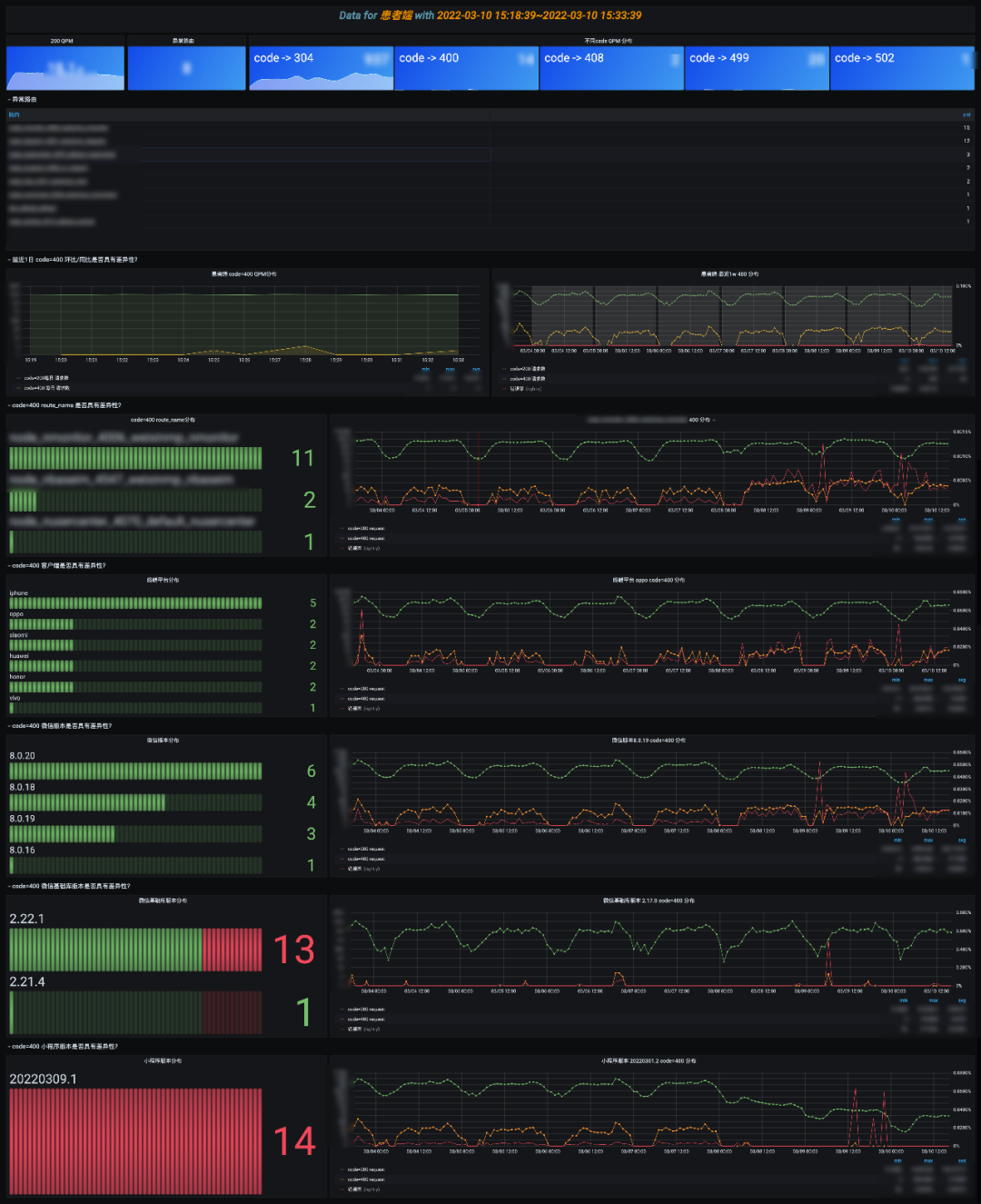Sort legend by max in WeChat version chart

928,841
